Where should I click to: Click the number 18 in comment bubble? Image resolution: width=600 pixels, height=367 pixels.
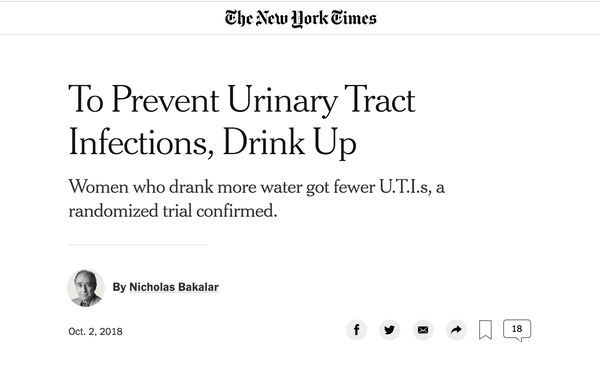[x=517, y=329]
